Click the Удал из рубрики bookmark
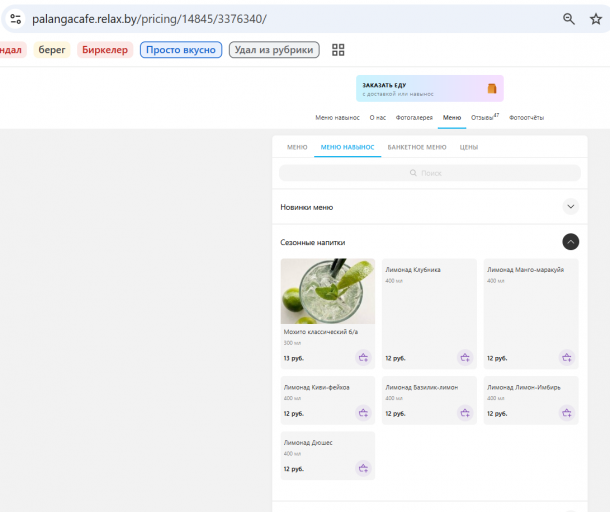Screen dimensions: 610x512 click(x=274, y=50)
